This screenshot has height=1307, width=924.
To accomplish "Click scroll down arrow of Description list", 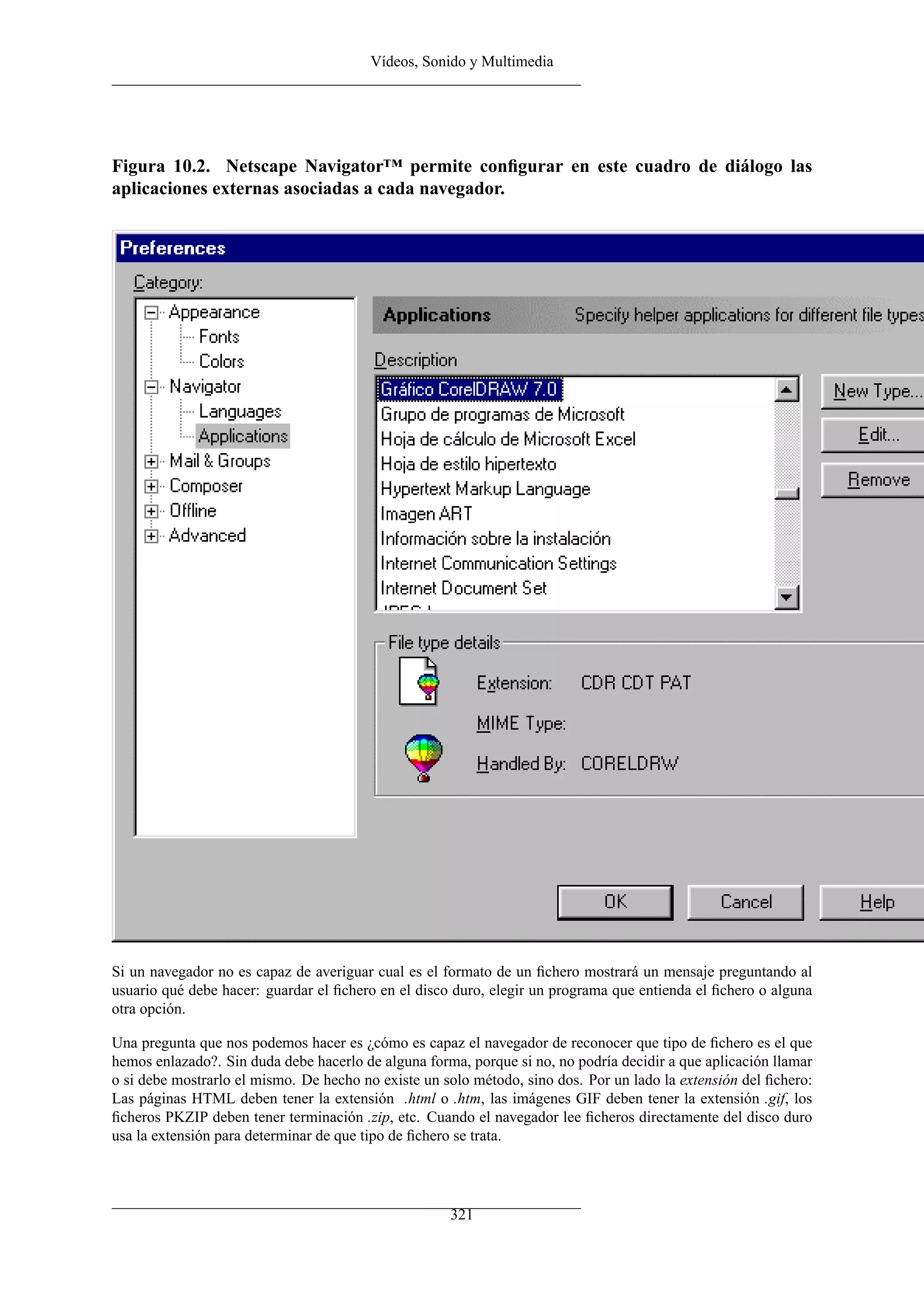I will click(x=787, y=597).
